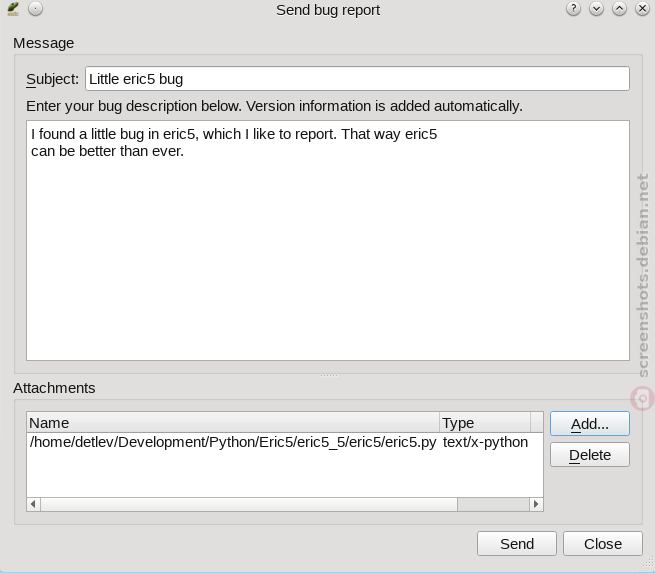The height and width of the screenshot is (573, 655).
Task: Click the Subject input field
Action: point(357,79)
